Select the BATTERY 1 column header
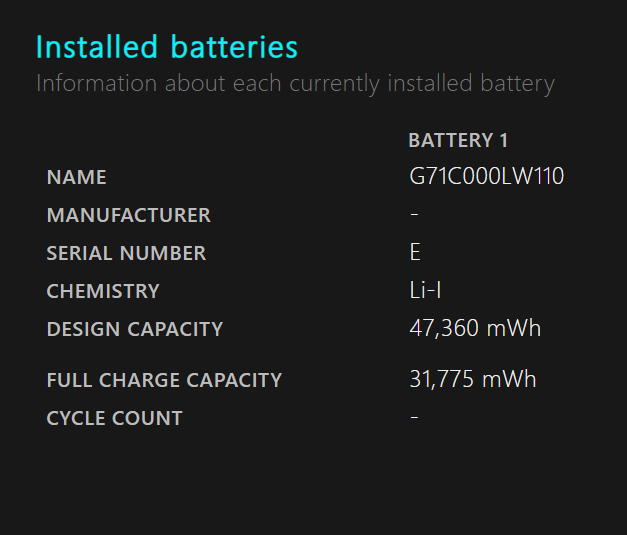 point(458,140)
